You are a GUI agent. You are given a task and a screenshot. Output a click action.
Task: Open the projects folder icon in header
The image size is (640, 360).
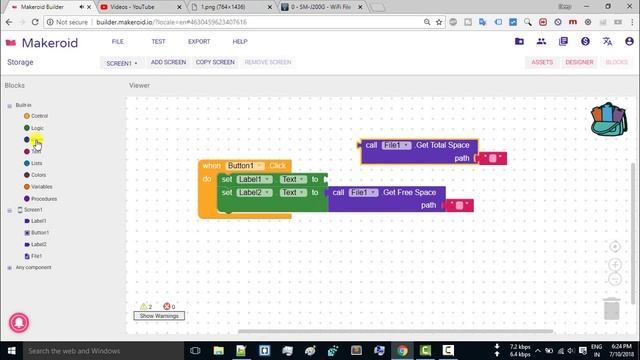coord(519,41)
